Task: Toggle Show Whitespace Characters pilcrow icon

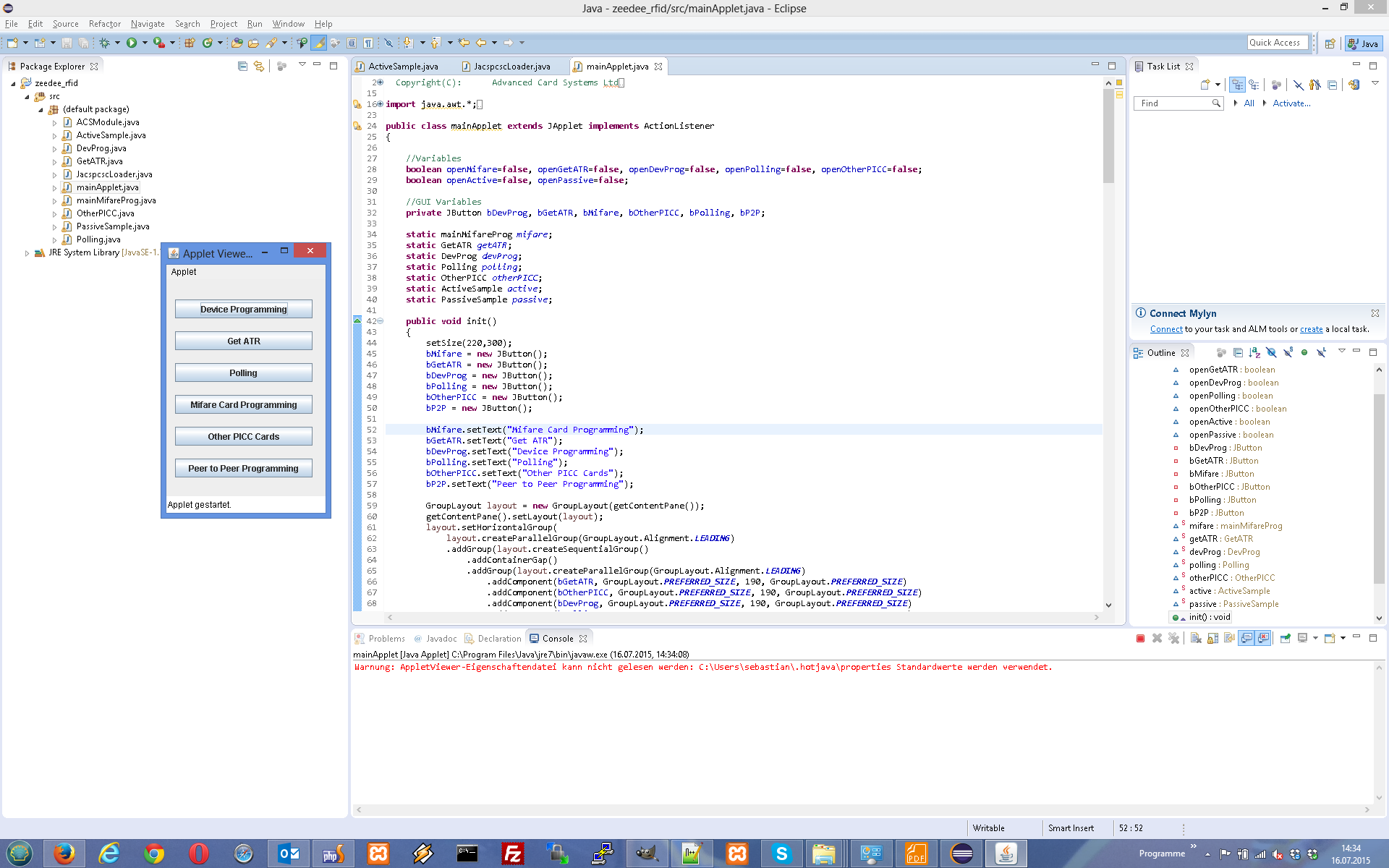Action: click(x=368, y=43)
